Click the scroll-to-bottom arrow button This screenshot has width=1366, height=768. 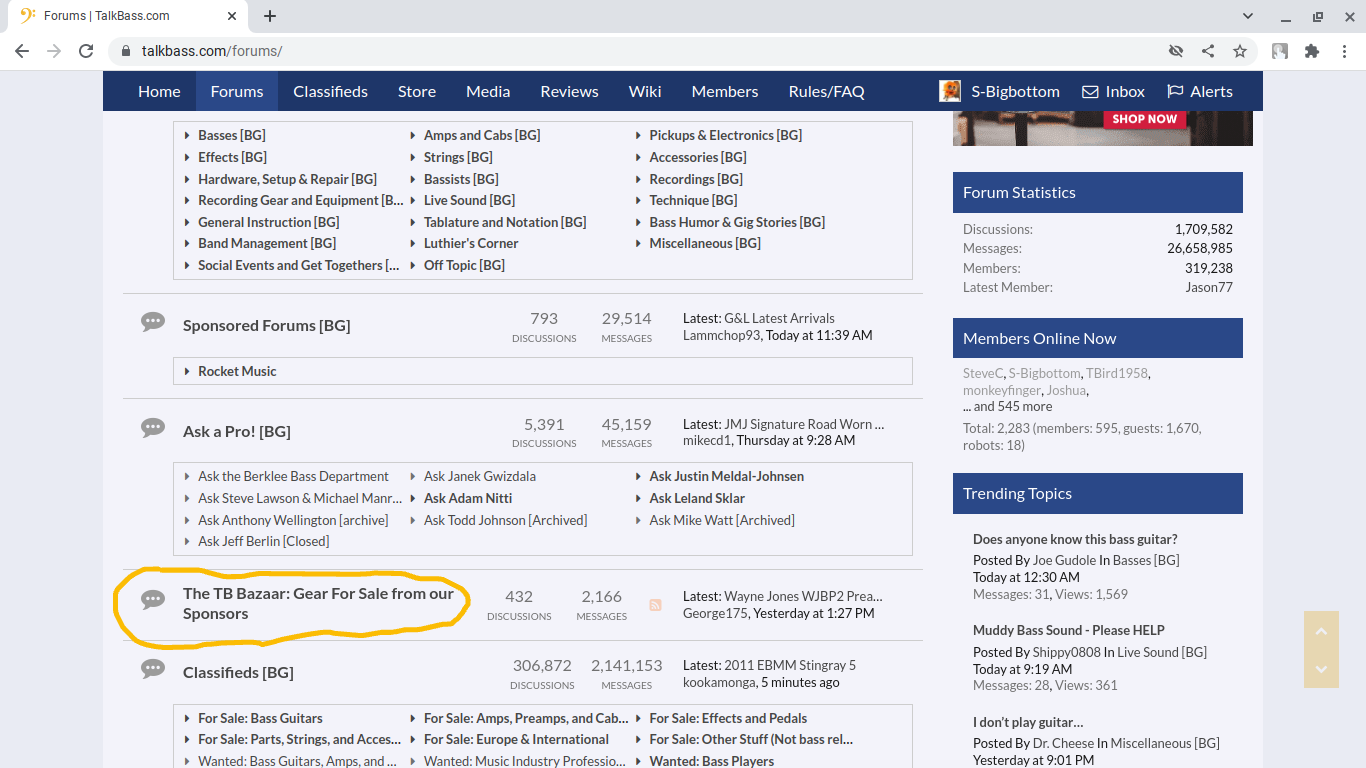(1321, 669)
